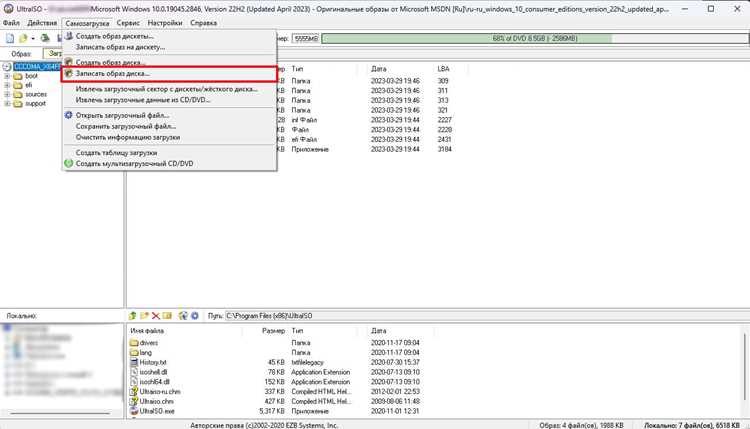Click the globe refresh icon in local toolbar
The width and height of the screenshot is (750, 429).
point(183,316)
